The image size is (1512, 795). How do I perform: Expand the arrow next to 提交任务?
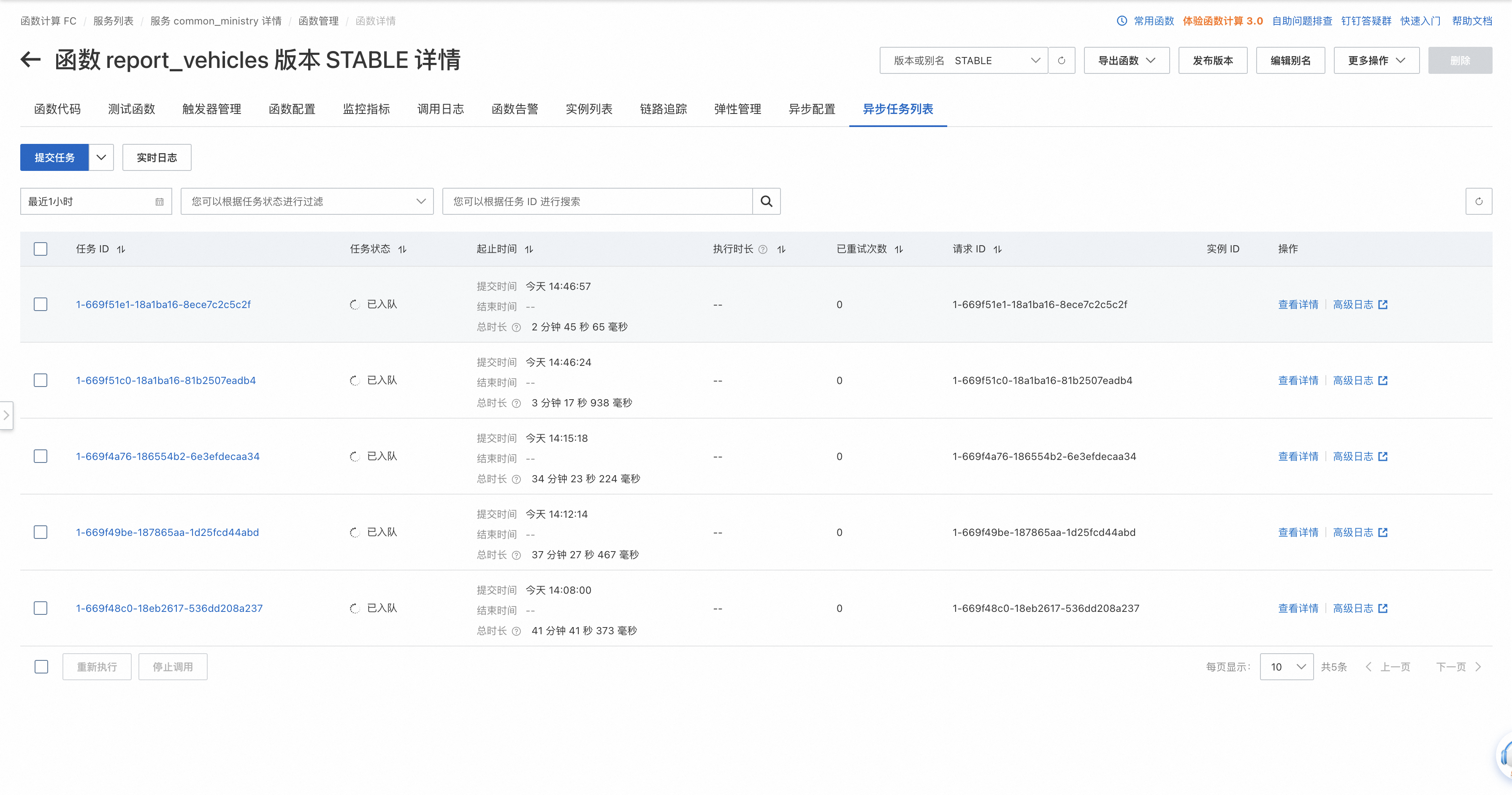pyautogui.click(x=101, y=157)
